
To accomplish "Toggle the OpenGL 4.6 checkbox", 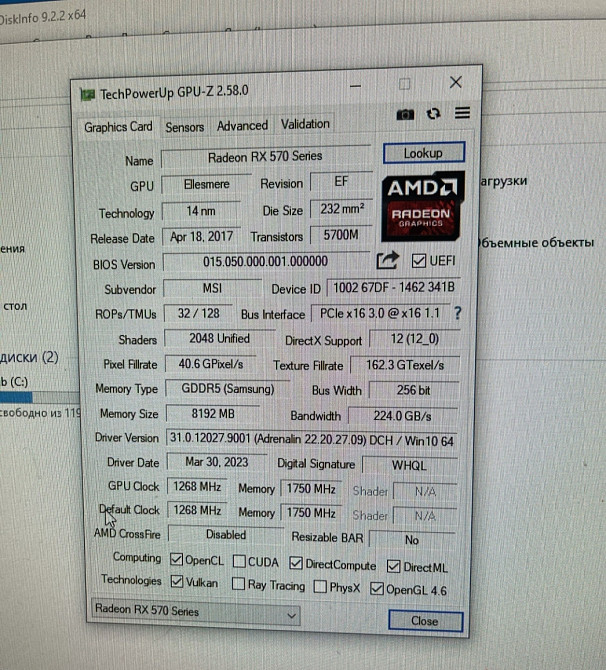I will (x=377, y=588).
